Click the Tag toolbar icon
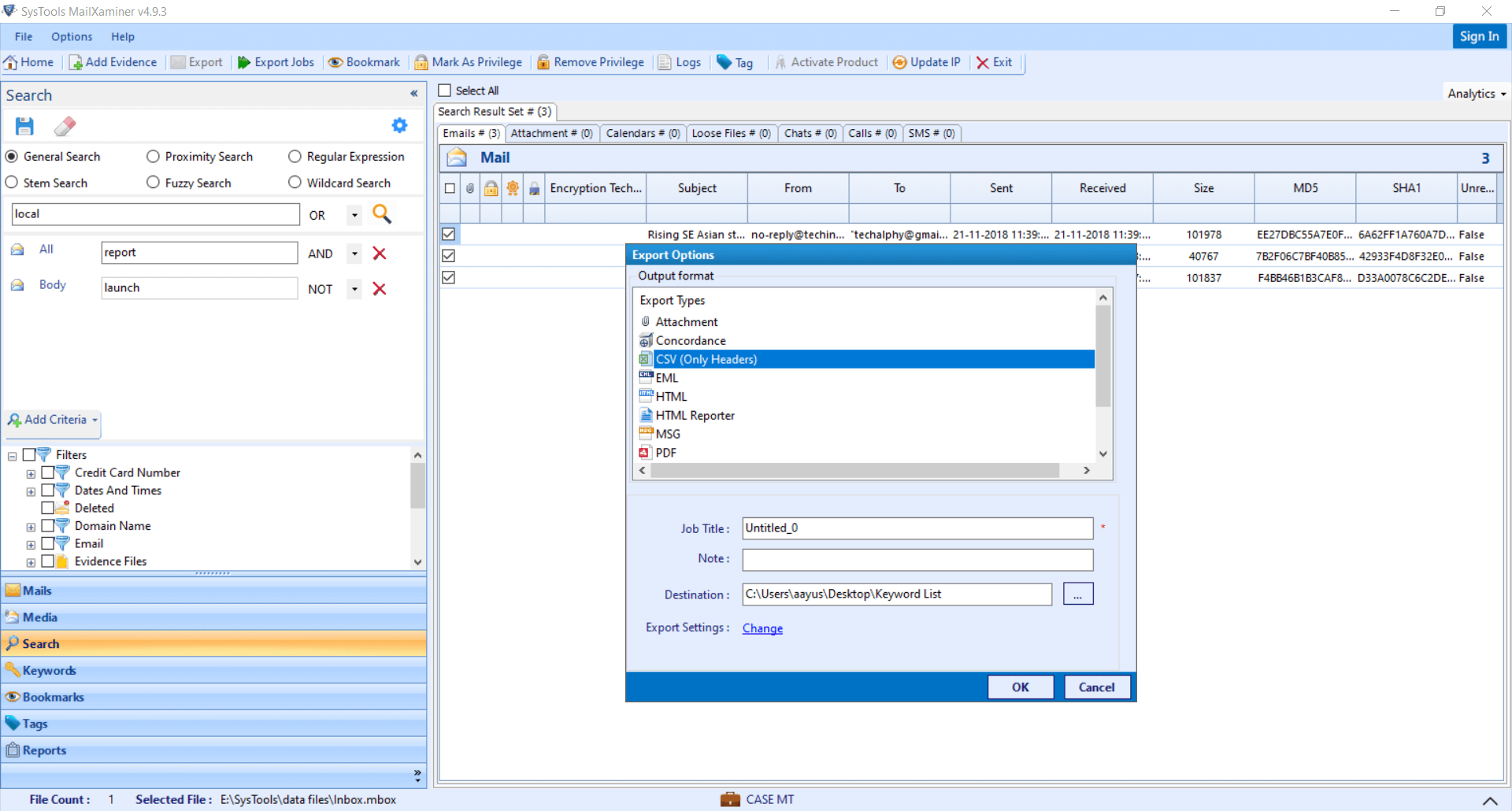 (x=735, y=62)
